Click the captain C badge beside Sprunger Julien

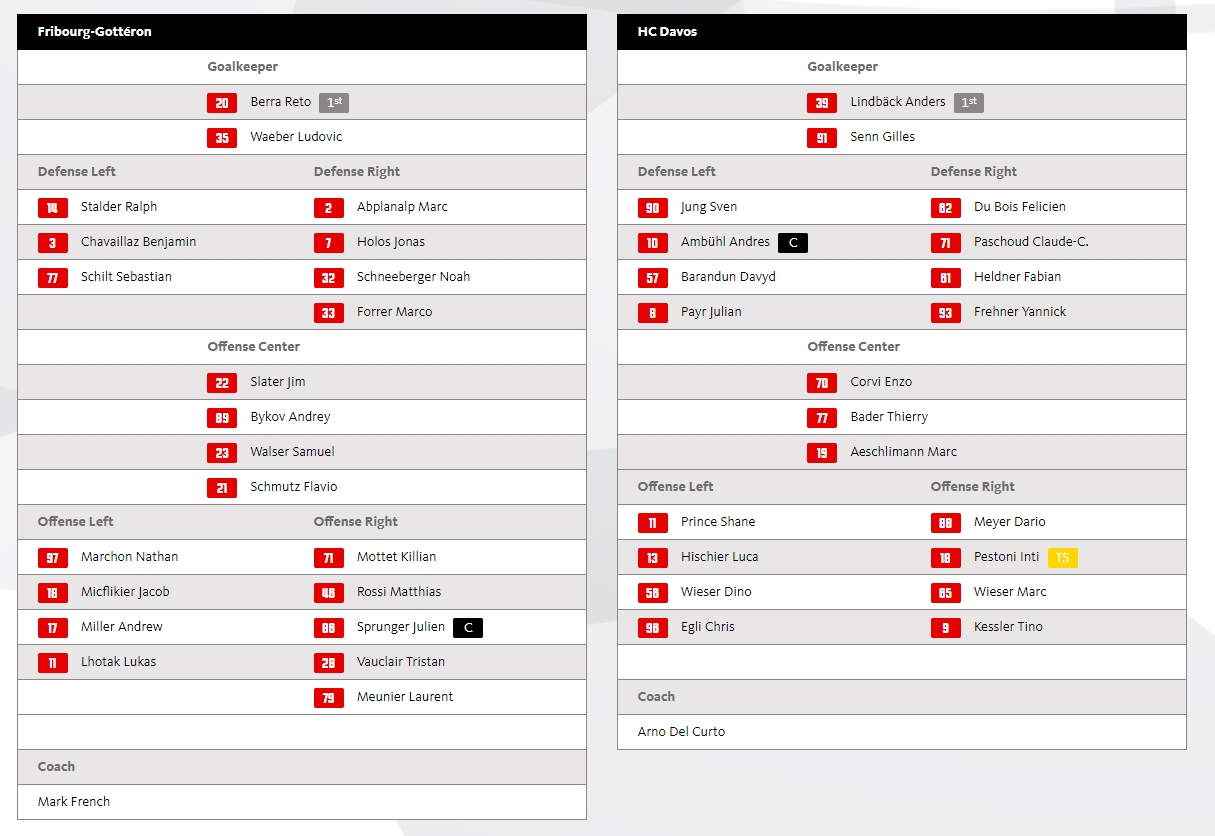467,627
